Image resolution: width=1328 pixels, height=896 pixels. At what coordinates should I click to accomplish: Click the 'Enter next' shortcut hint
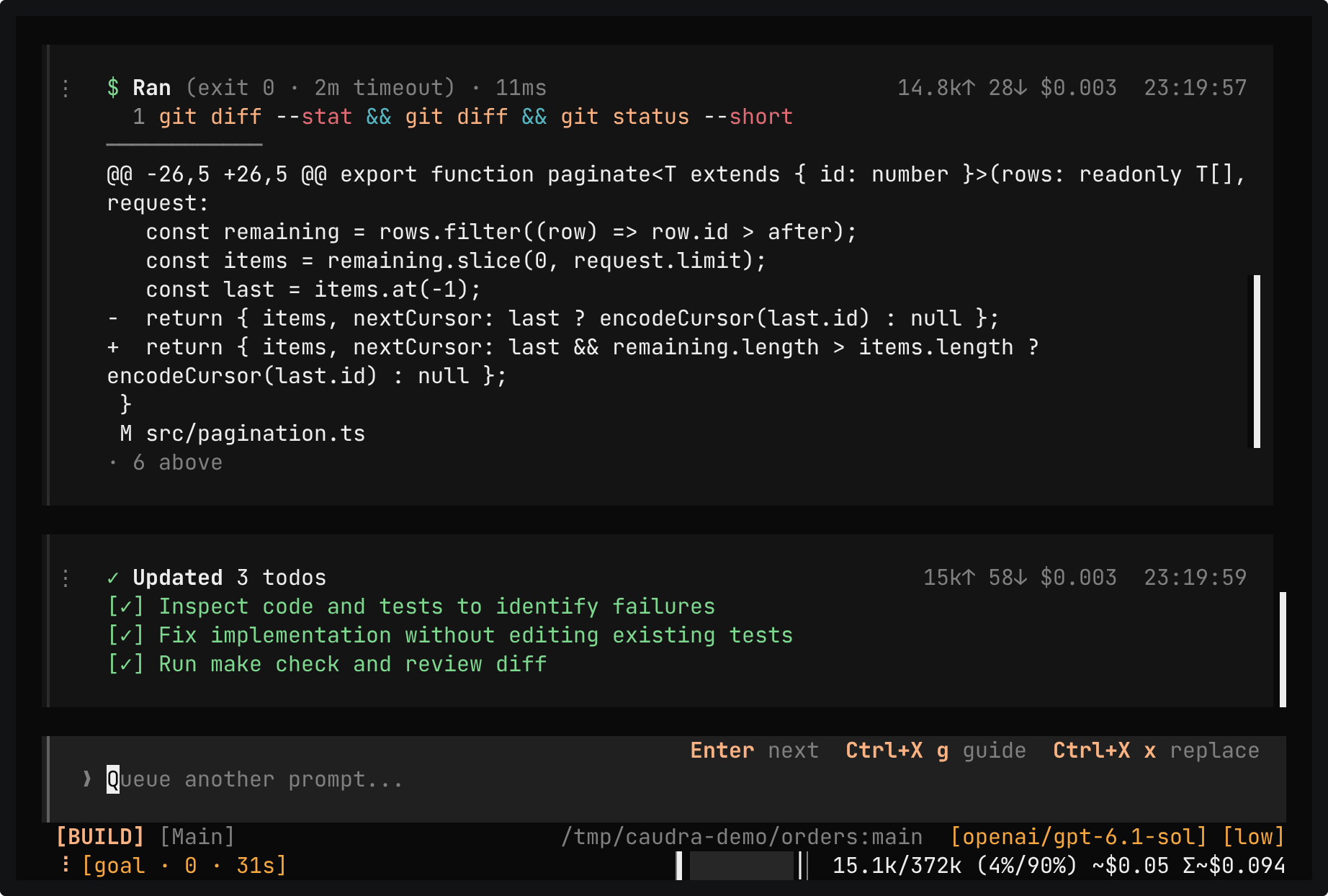(x=754, y=751)
